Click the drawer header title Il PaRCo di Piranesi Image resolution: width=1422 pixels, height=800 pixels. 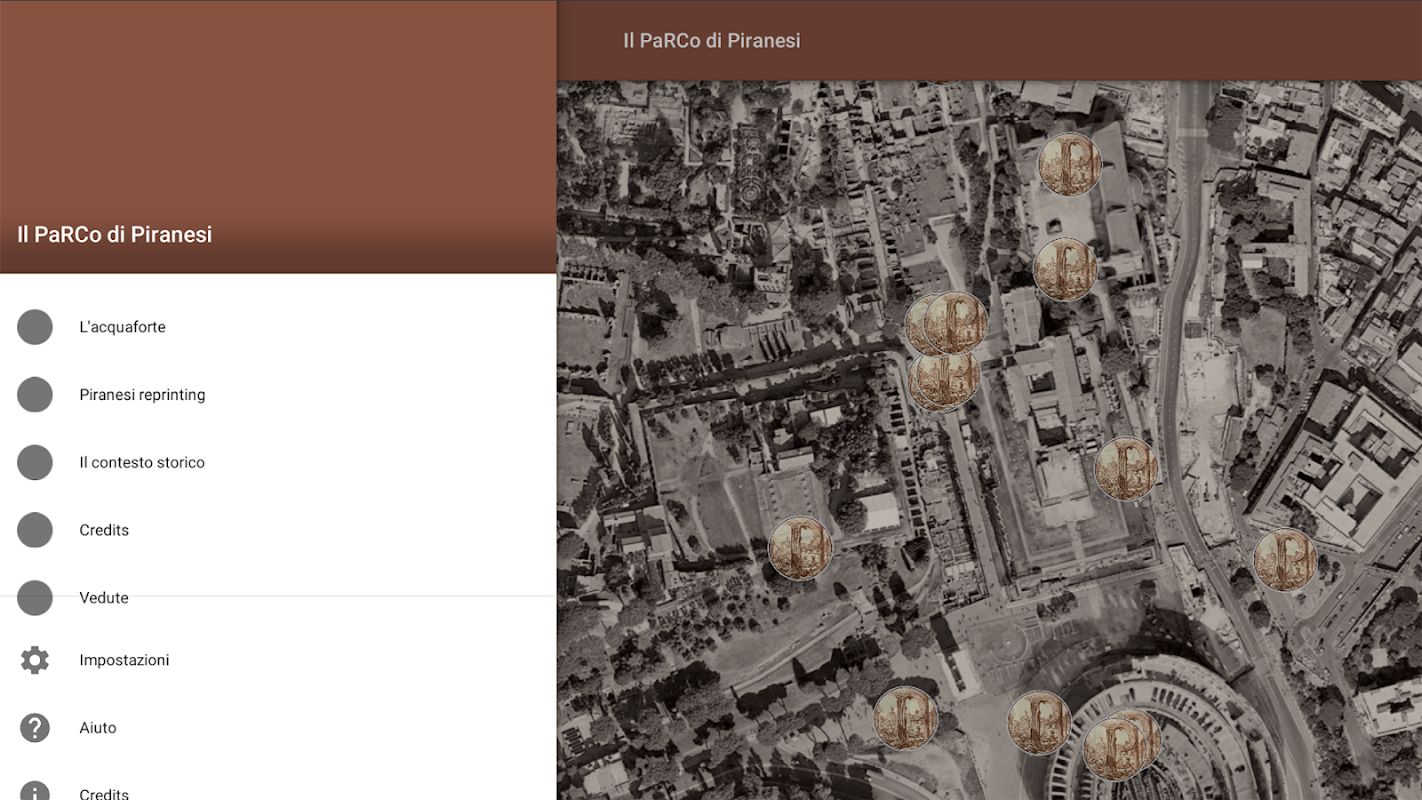coord(114,235)
